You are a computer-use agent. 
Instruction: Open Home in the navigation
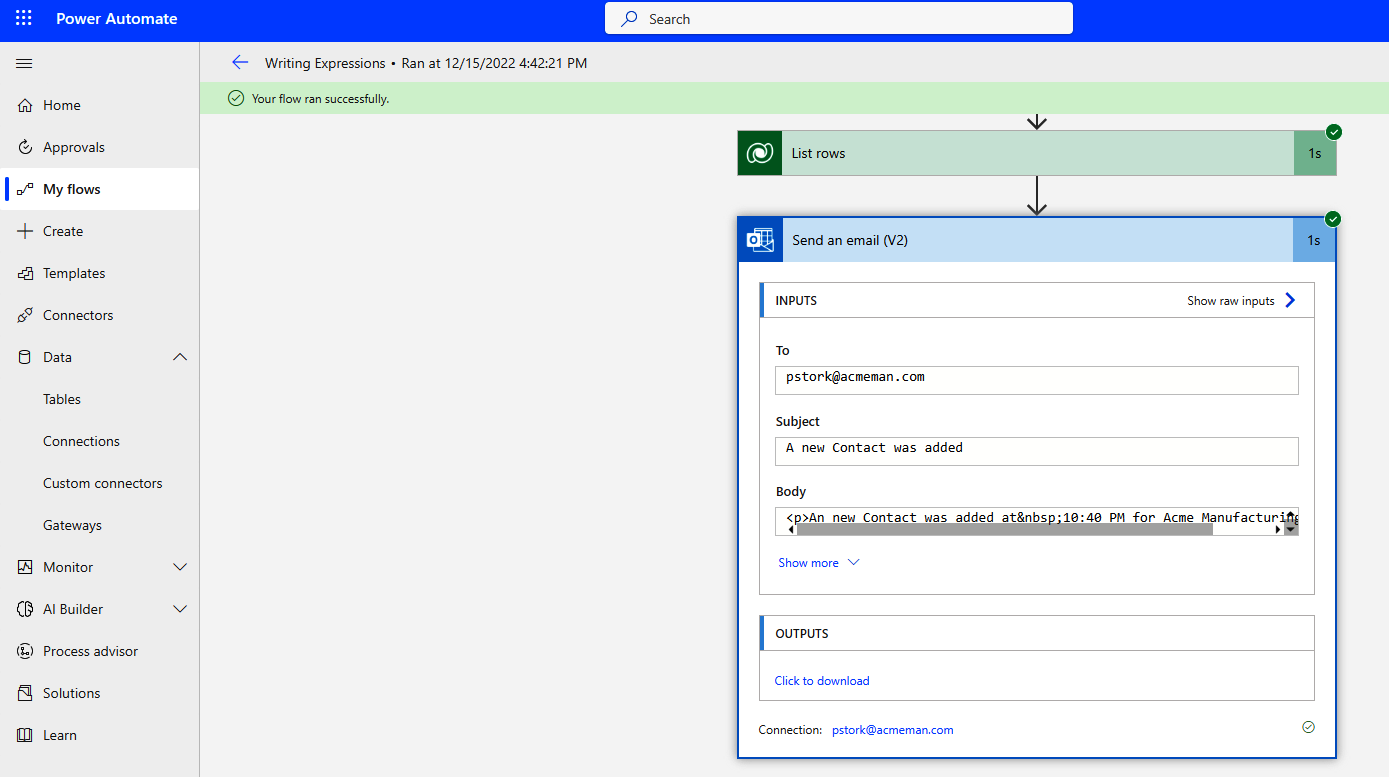[62, 105]
